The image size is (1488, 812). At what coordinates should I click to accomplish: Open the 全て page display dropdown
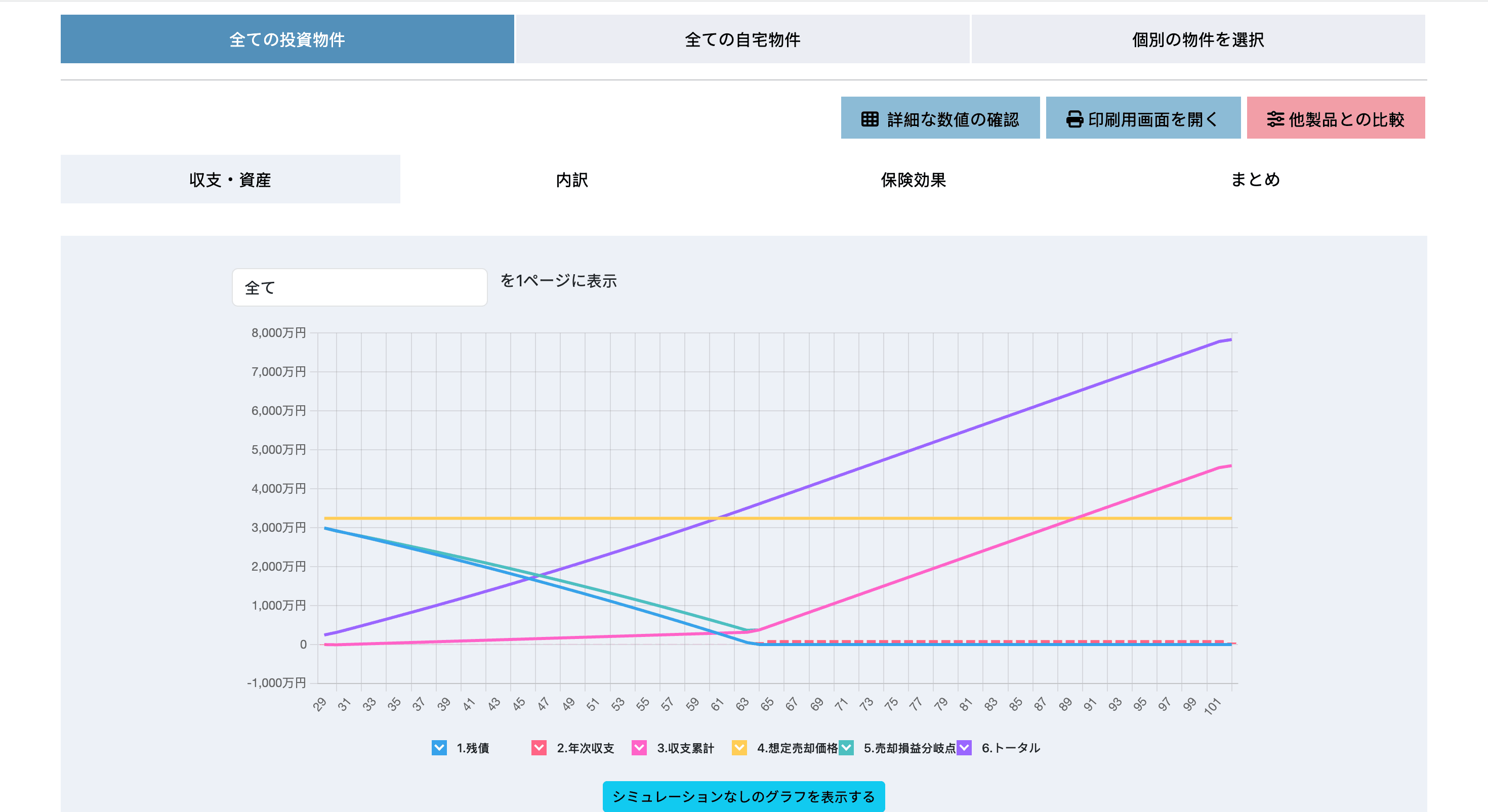point(359,287)
